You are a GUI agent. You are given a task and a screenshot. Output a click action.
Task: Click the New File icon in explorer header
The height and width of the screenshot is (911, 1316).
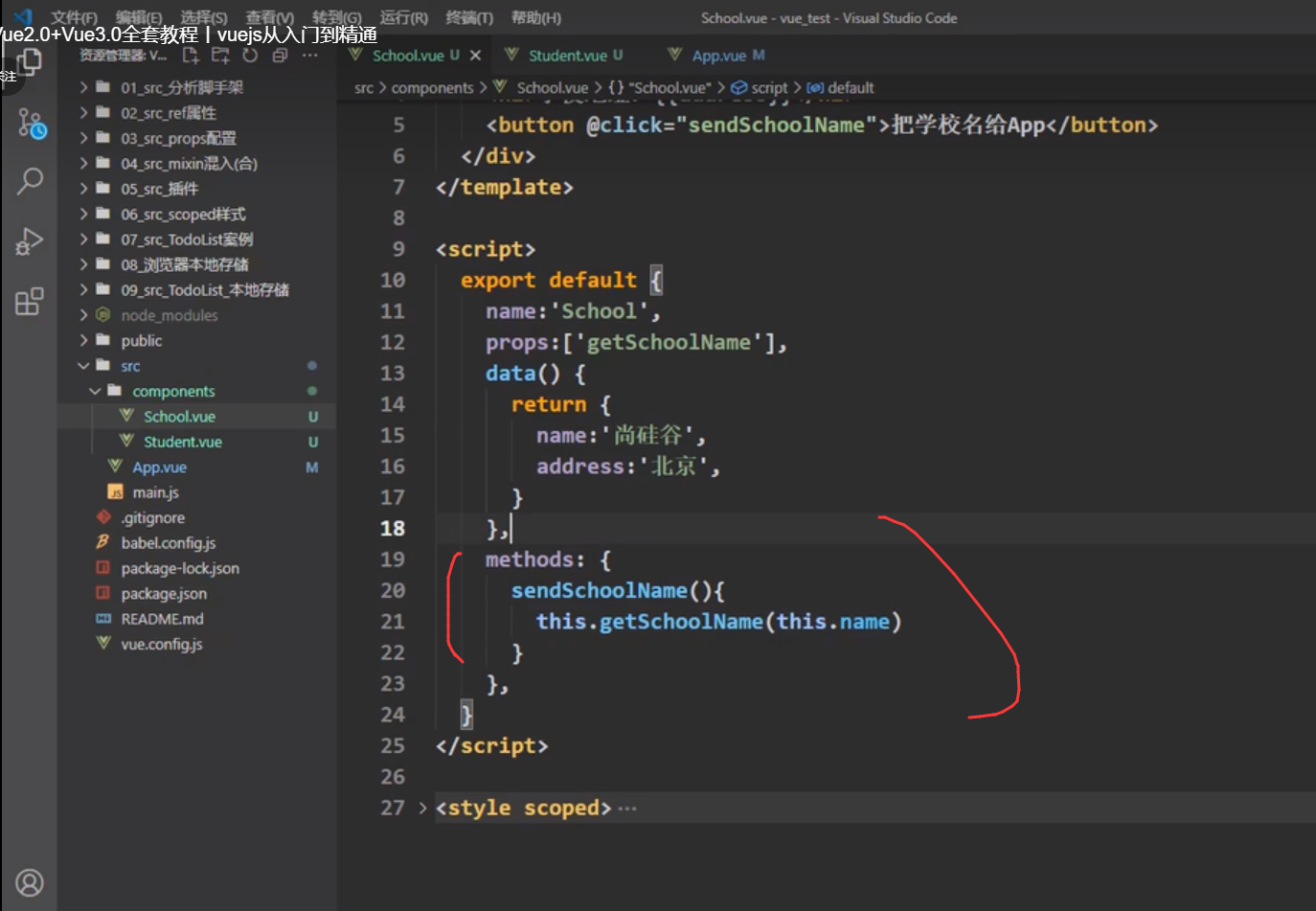[191, 56]
